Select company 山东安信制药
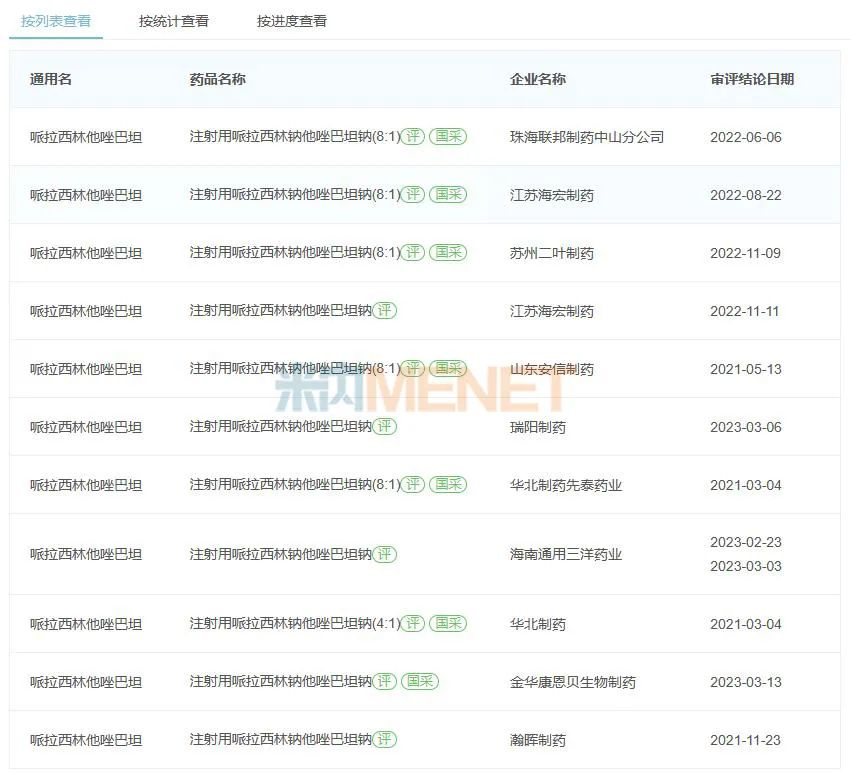This screenshot has width=851, height=774. coord(551,369)
